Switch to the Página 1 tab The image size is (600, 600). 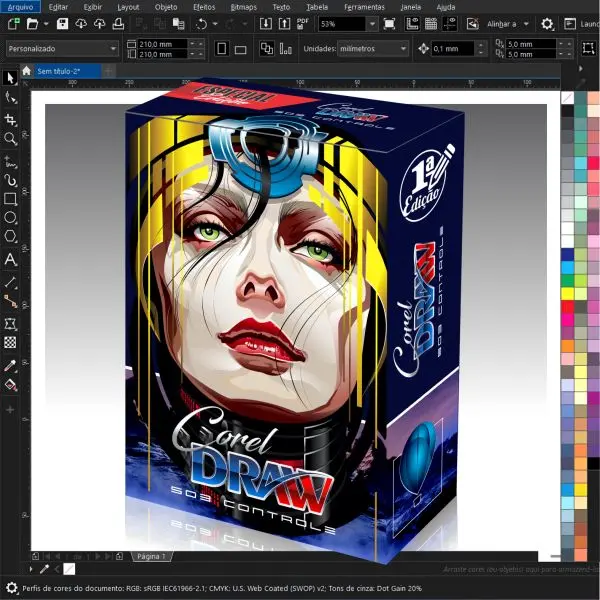pos(150,556)
